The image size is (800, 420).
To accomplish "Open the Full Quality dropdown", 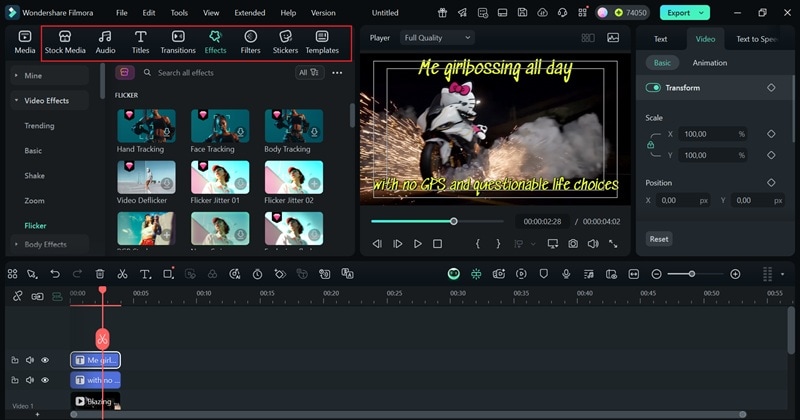I will pos(437,38).
